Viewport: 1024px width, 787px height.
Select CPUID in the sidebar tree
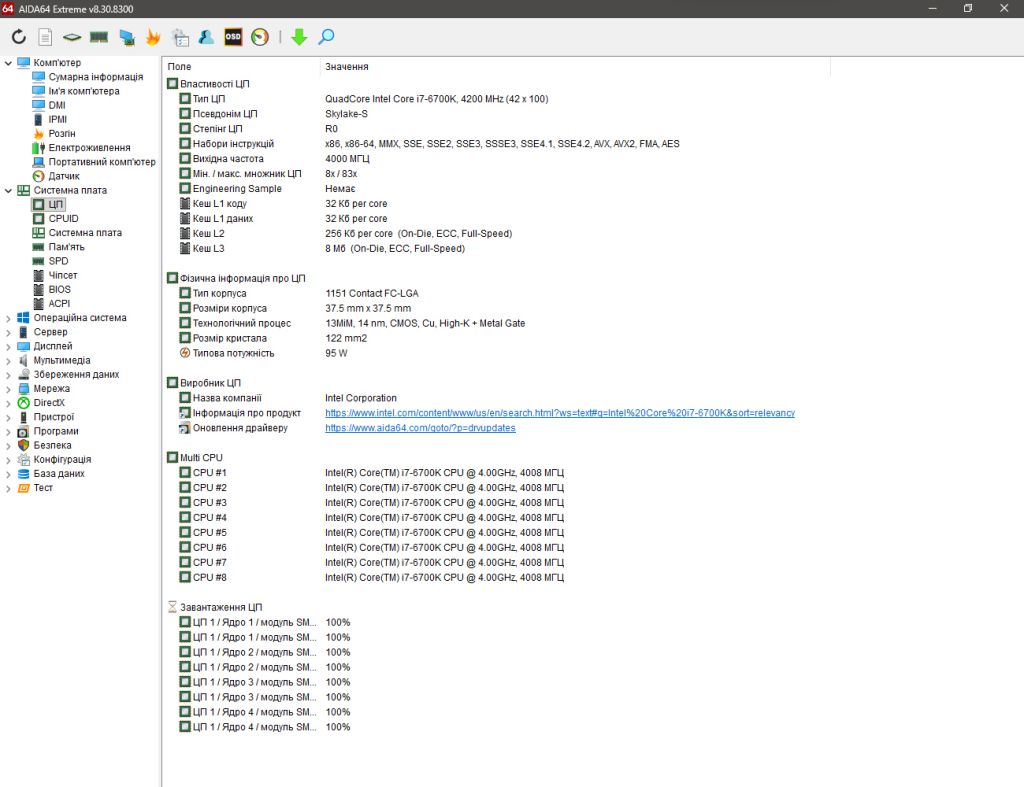pyautogui.click(x=63, y=219)
